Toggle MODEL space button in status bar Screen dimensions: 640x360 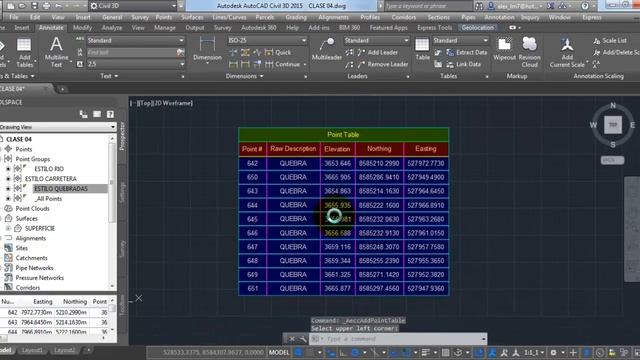[x=279, y=352]
